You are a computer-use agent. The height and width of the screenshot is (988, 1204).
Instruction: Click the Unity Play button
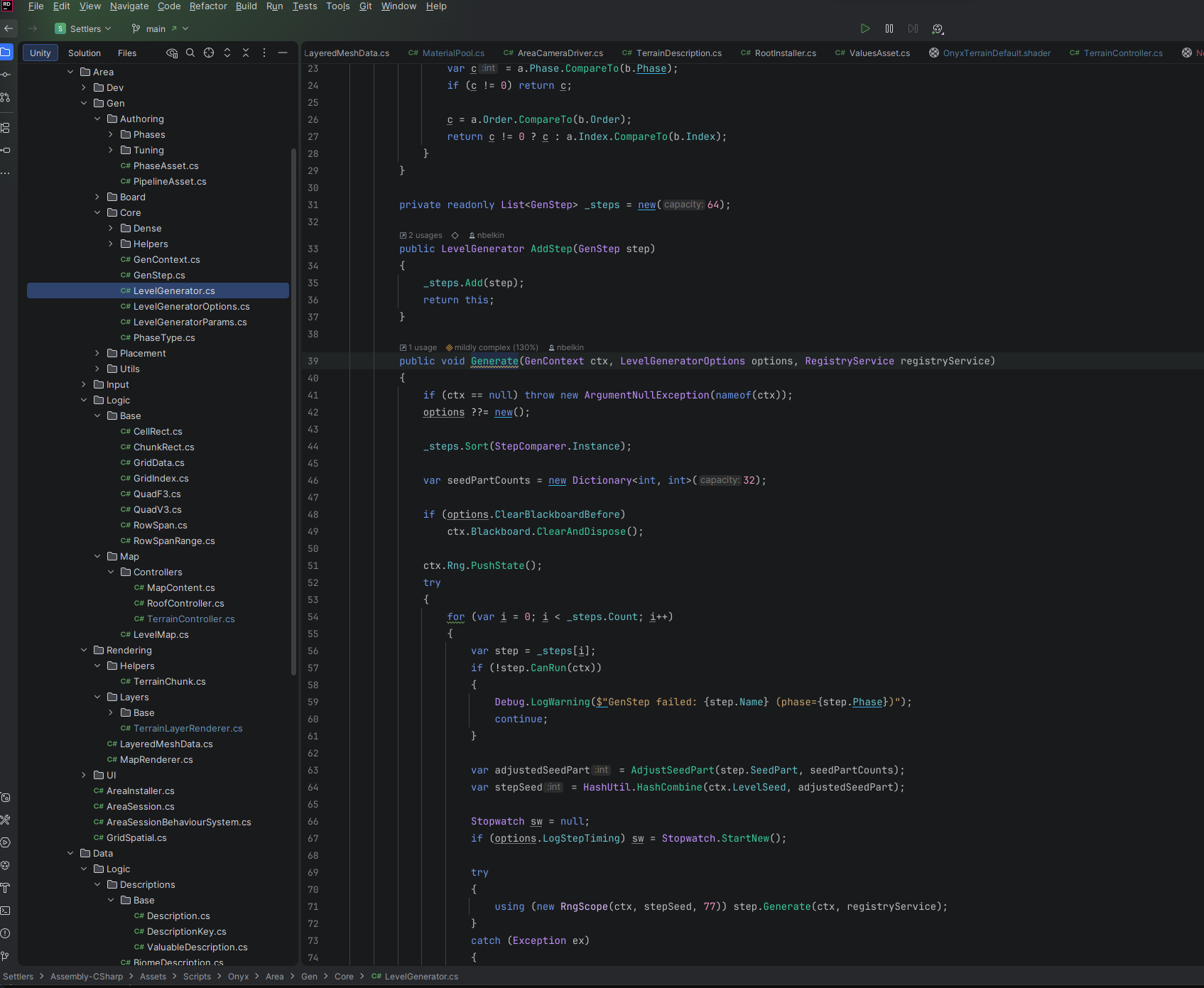[x=864, y=28]
